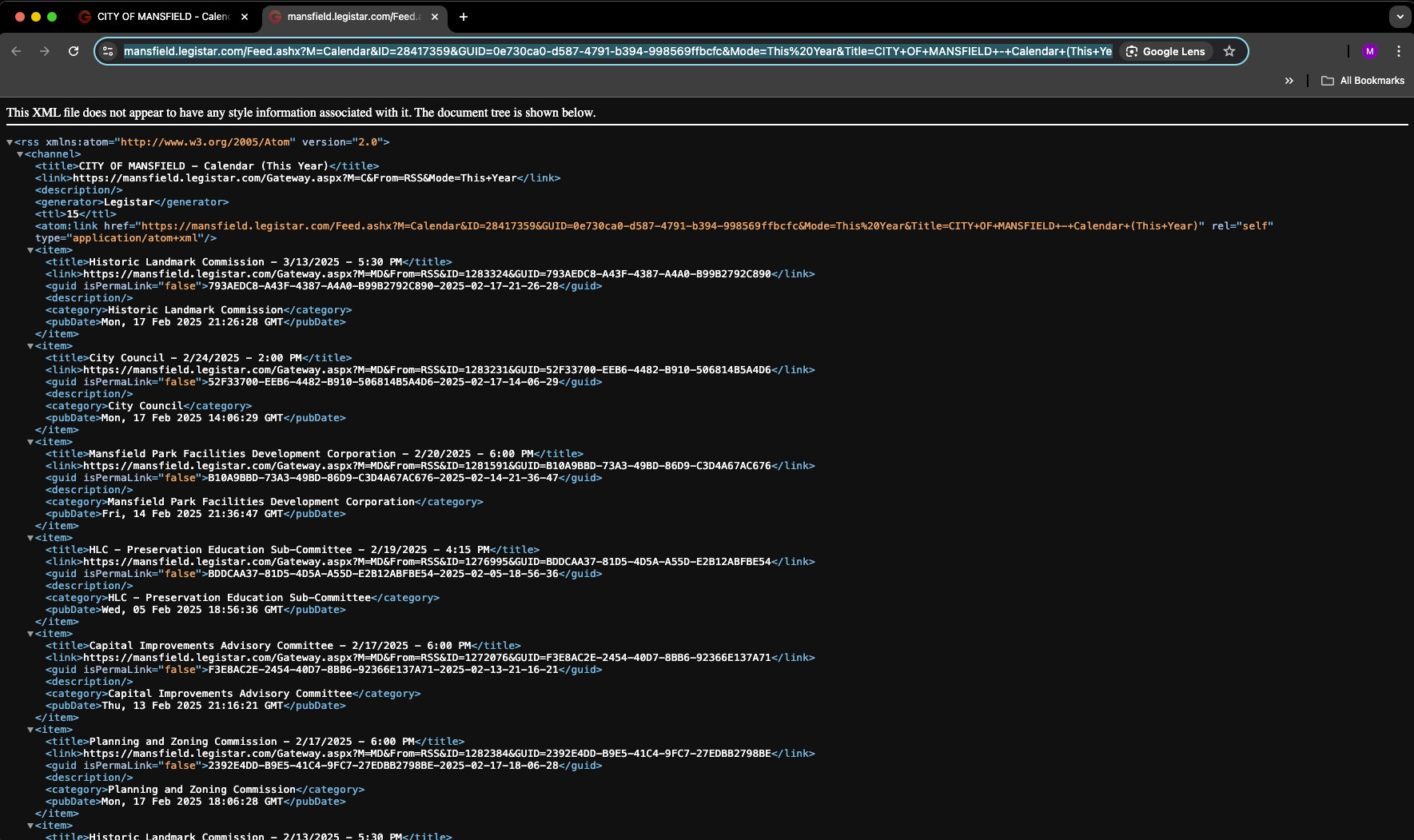Screen dimensions: 1414x840
Task: Open a new browser tab
Action: (x=464, y=17)
